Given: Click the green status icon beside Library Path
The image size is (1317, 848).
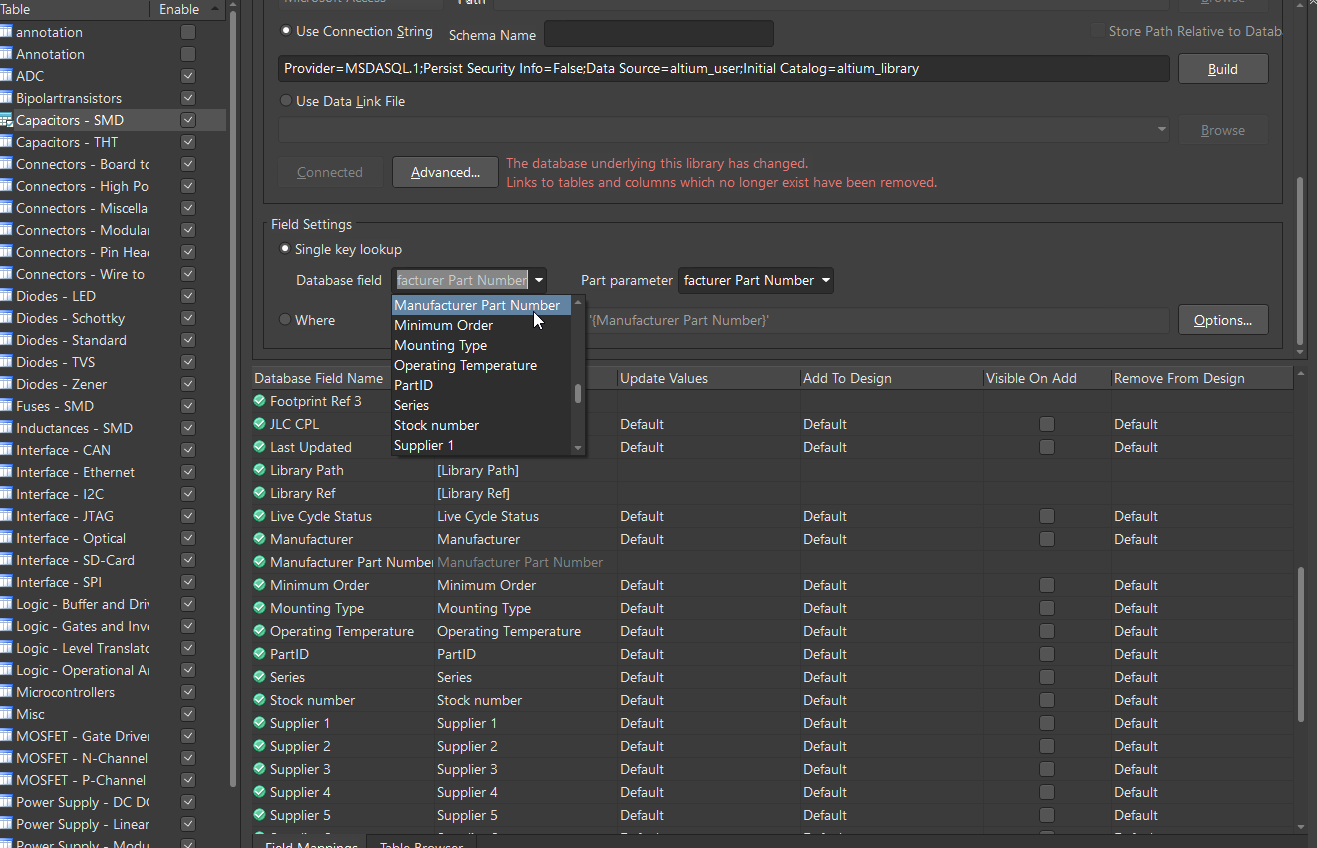Looking at the screenshot, I should coord(260,470).
